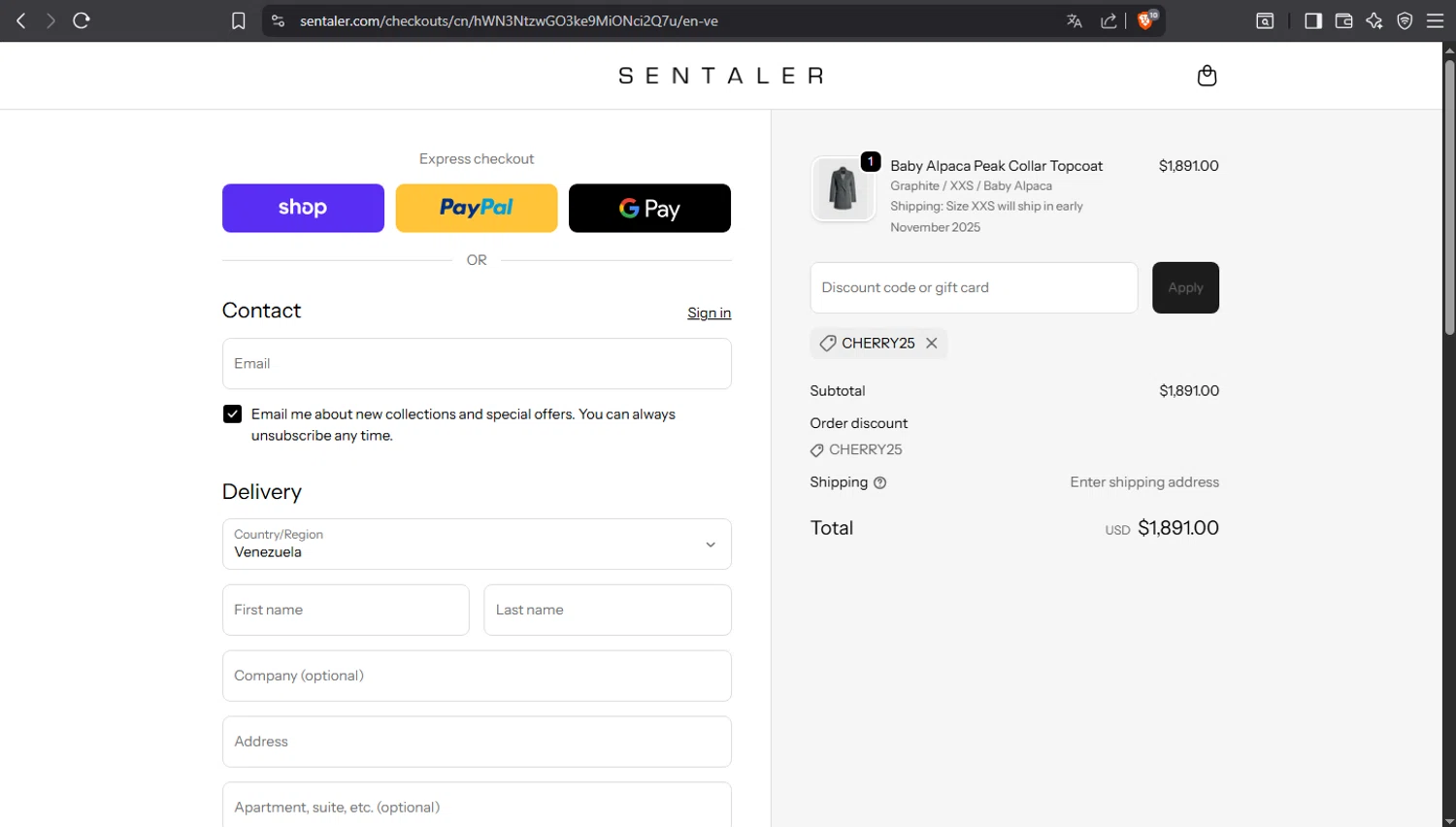The width and height of the screenshot is (1456, 827).
Task: Focus the Apartment, suite field
Action: pos(477,806)
